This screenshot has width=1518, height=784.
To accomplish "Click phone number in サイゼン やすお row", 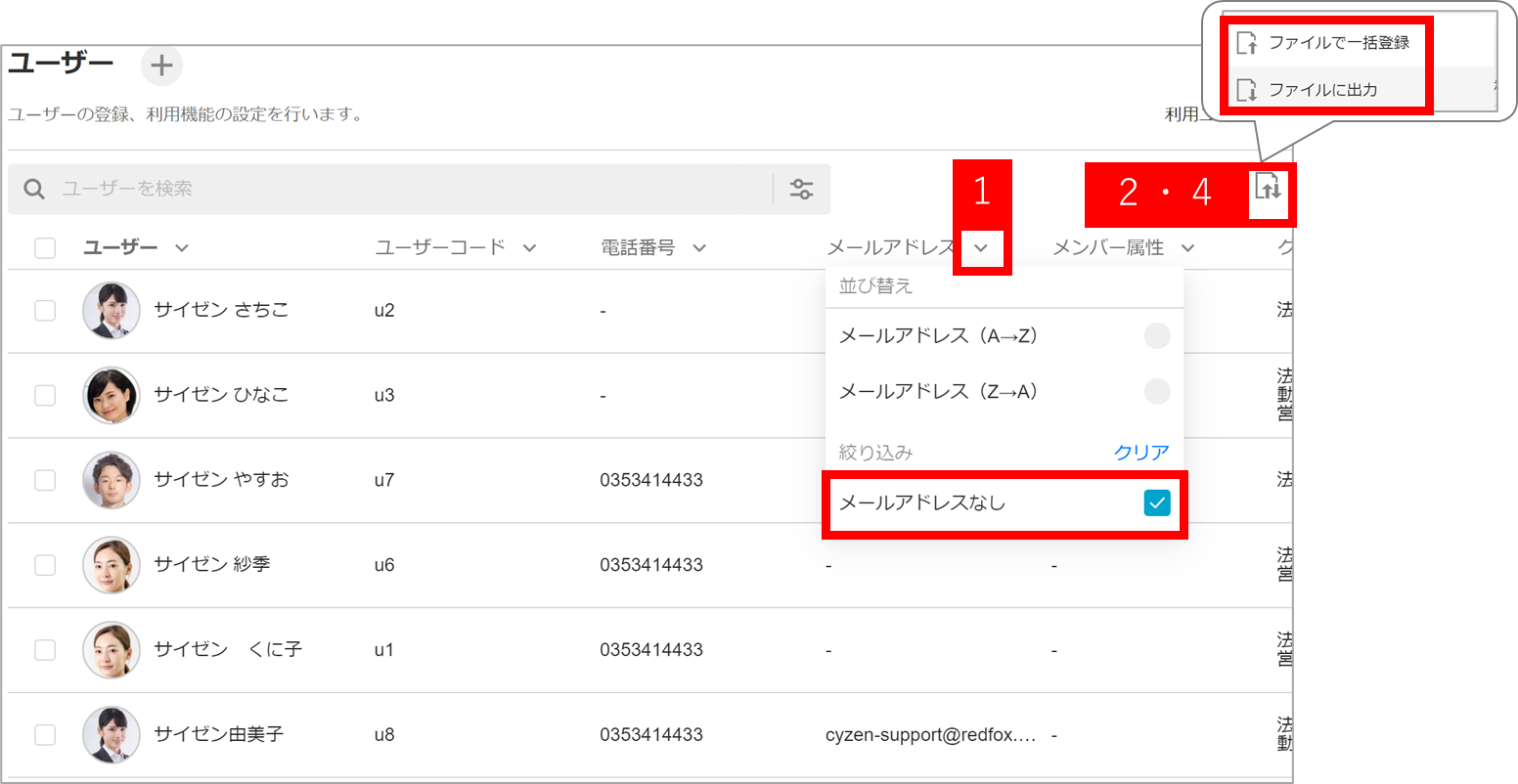I will pyautogui.click(x=651, y=480).
